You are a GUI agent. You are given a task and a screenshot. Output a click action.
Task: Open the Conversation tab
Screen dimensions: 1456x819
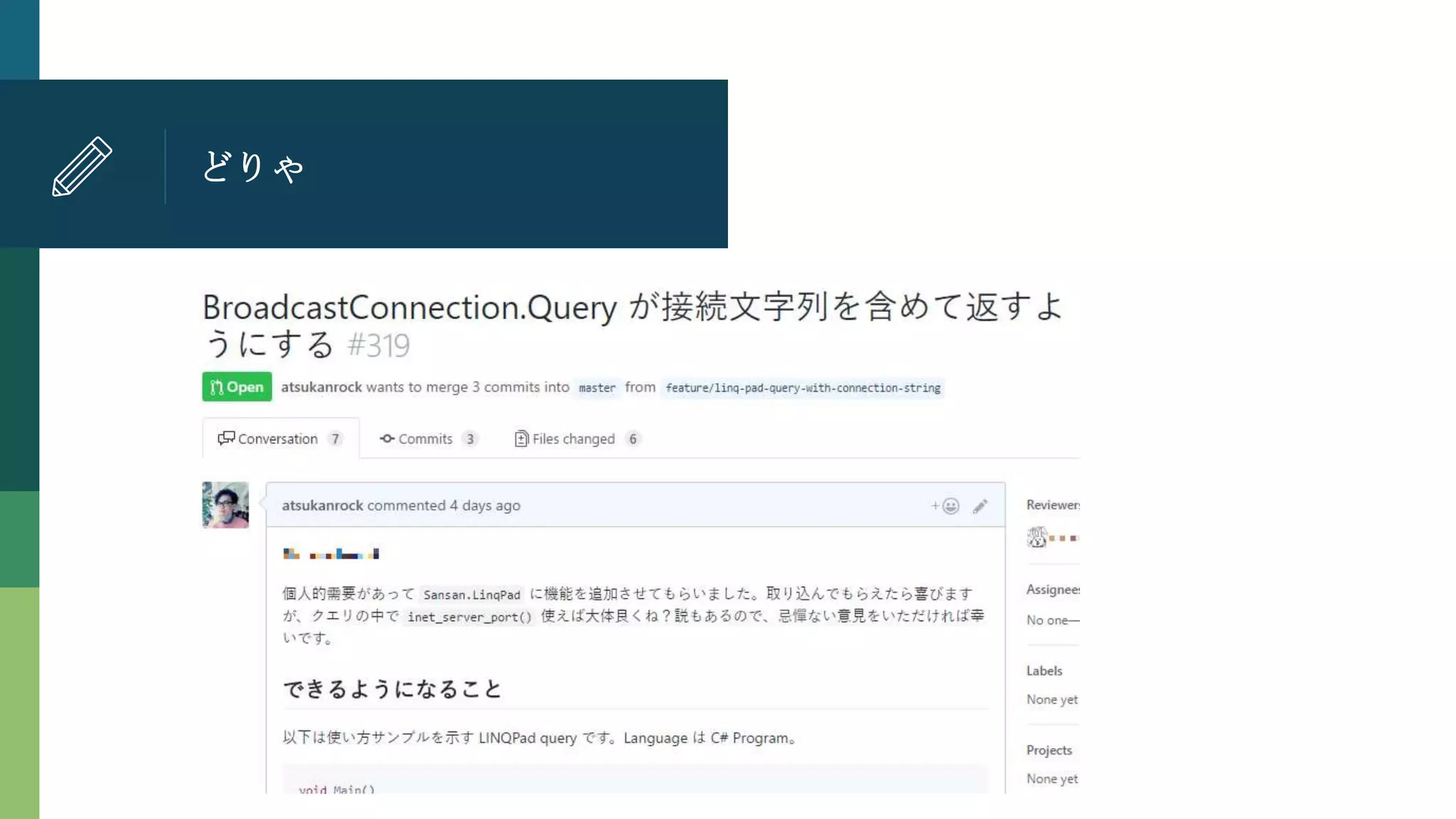pyautogui.click(x=279, y=439)
